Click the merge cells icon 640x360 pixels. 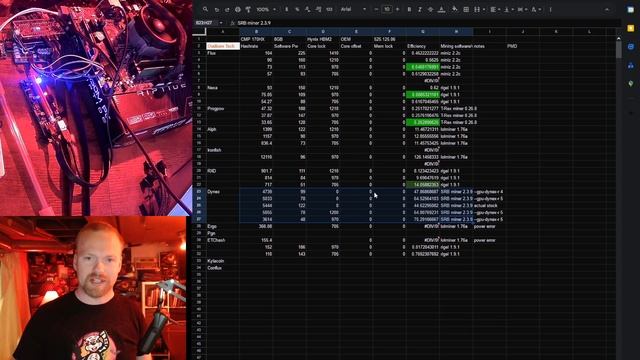coord(477,9)
